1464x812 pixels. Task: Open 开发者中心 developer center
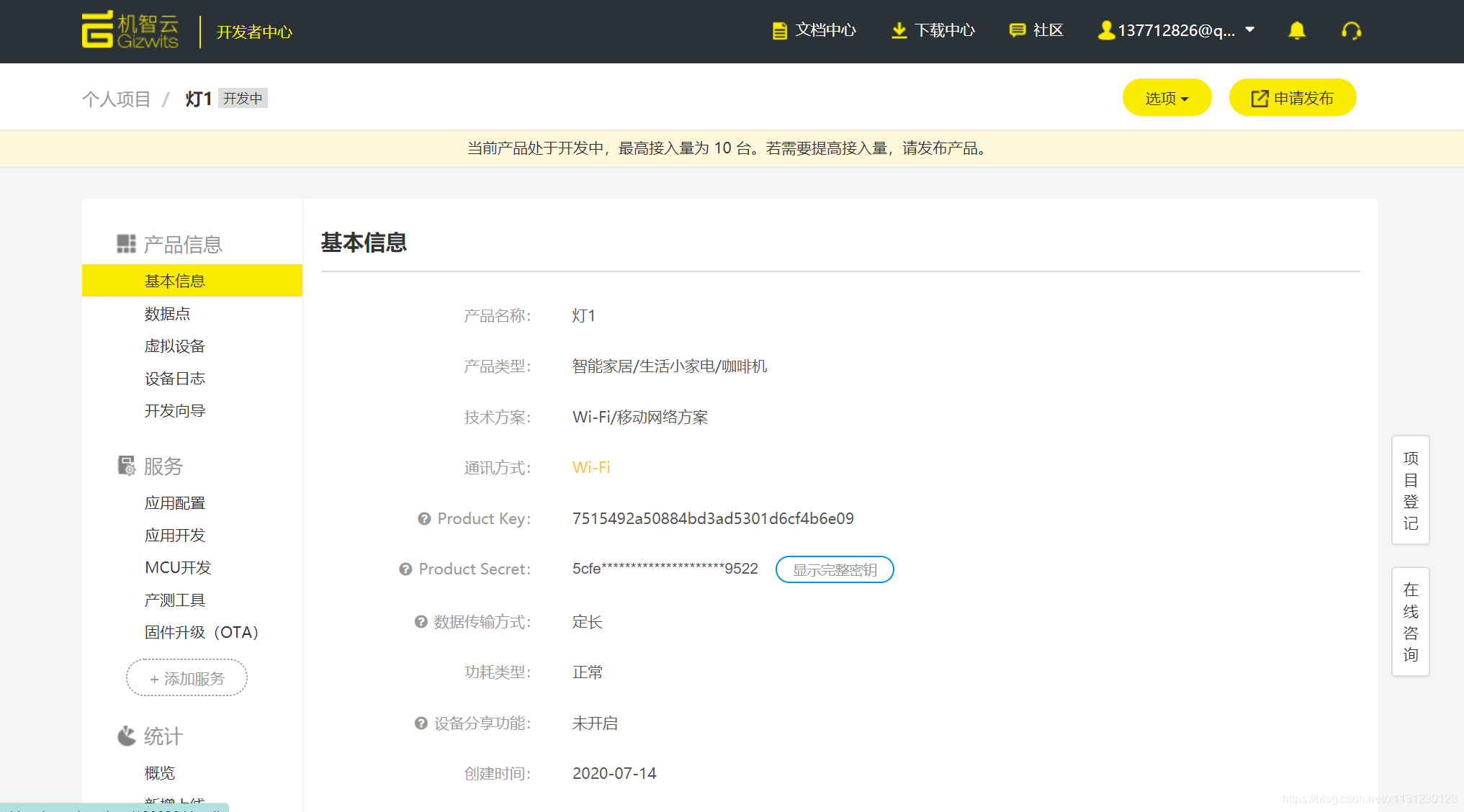point(254,32)
